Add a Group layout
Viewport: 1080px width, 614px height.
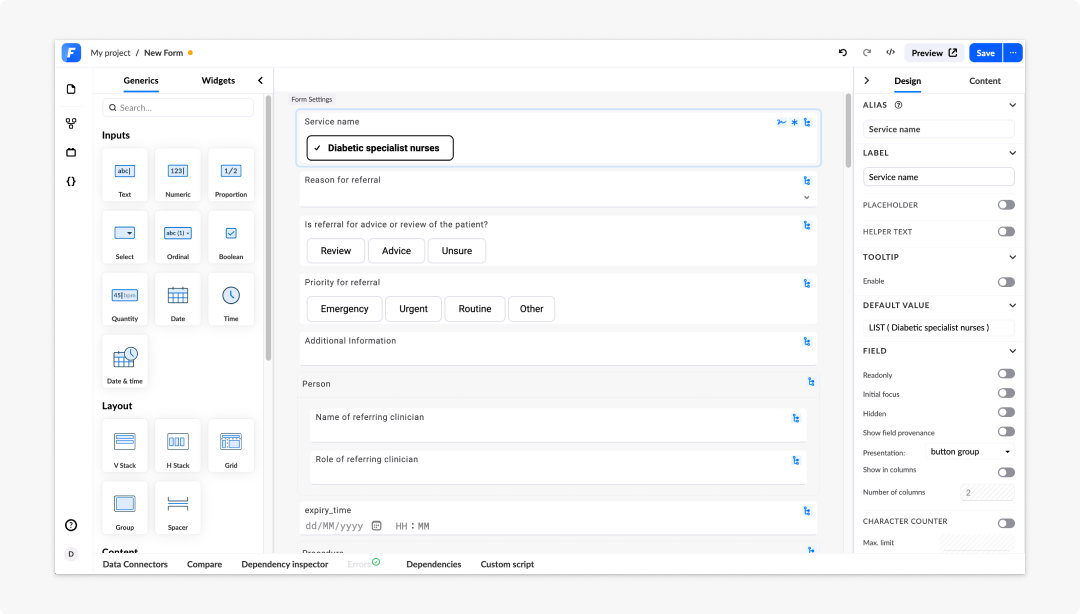click(125, 508)
